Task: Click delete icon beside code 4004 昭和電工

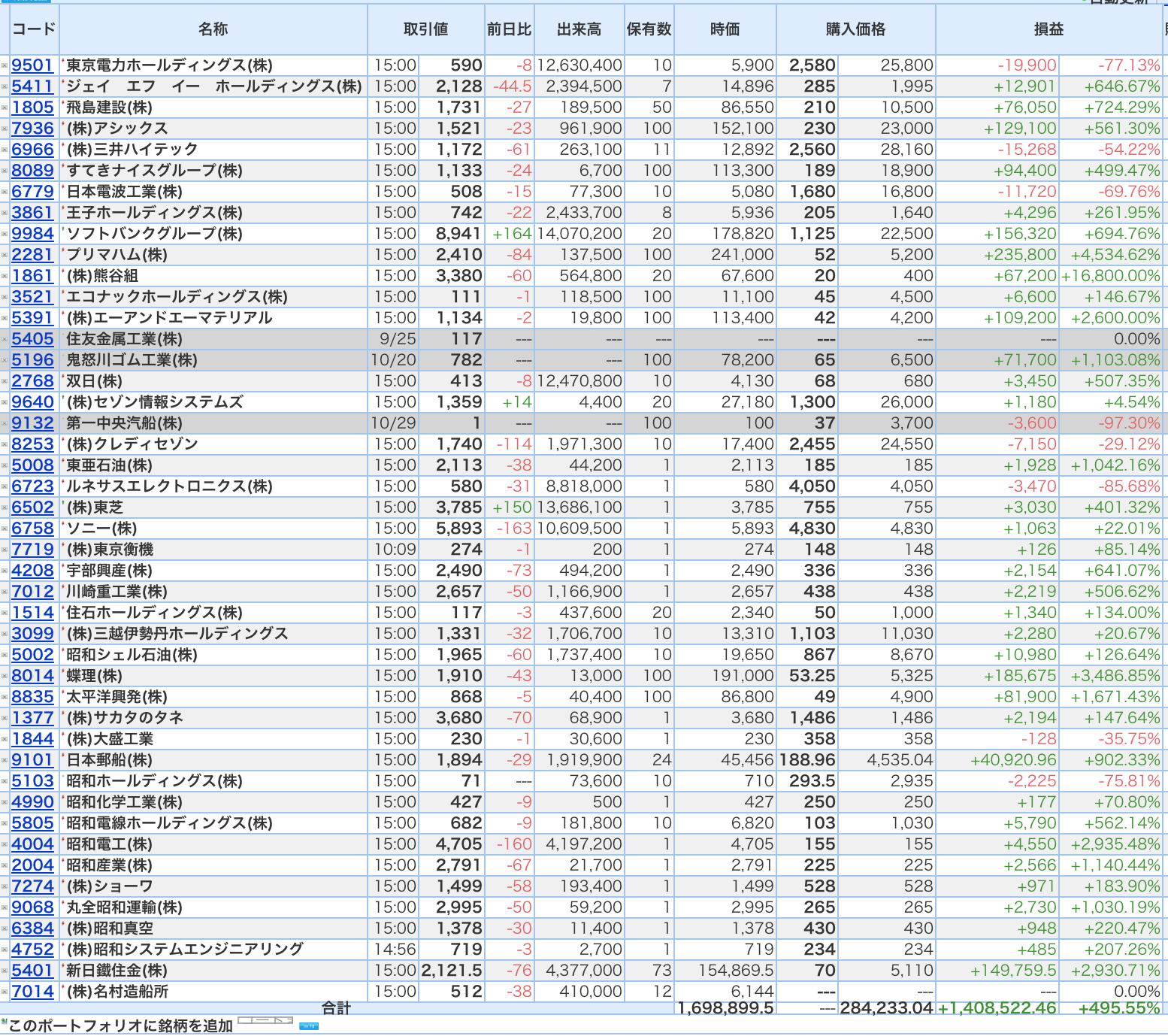Action: click(x=5, y=845)
